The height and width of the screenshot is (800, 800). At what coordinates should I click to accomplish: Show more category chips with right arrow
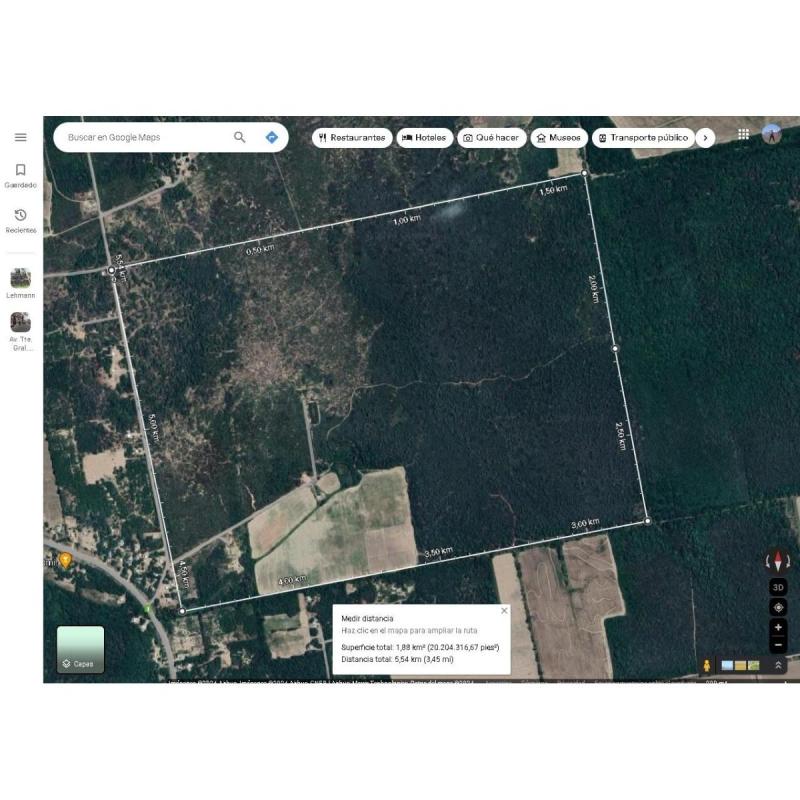point(705,137)
